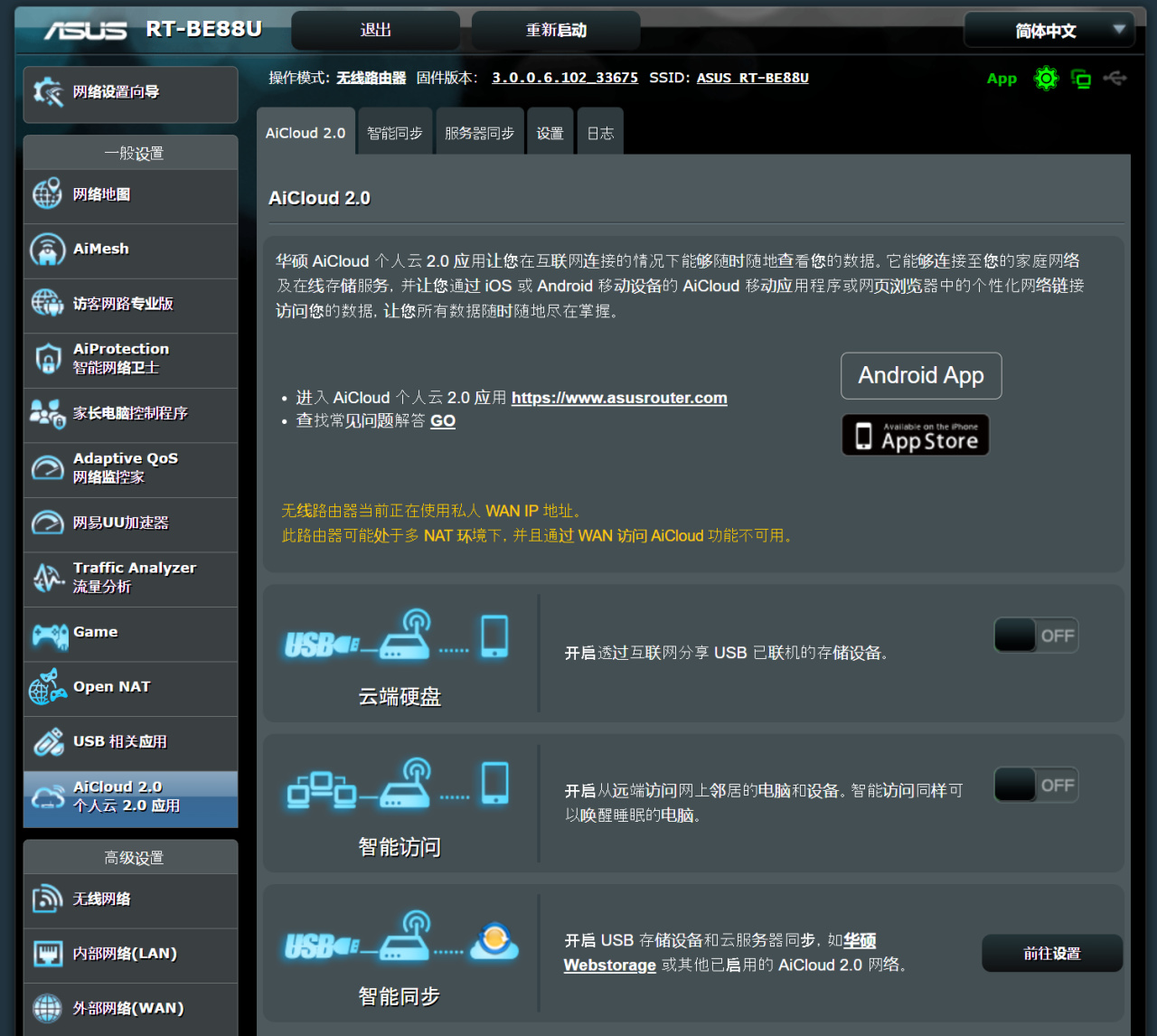Click the AiCloud 2.0 cloud icon
The height and width of the screenshot is (1036, 1157).
click(47, 796)
